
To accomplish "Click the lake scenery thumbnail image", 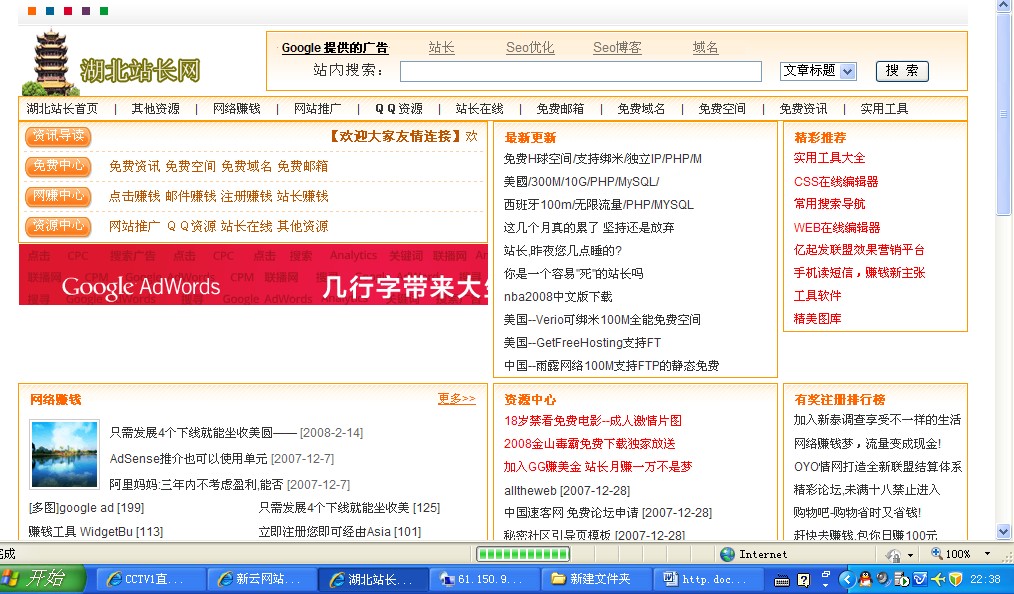I will (65, 454).
